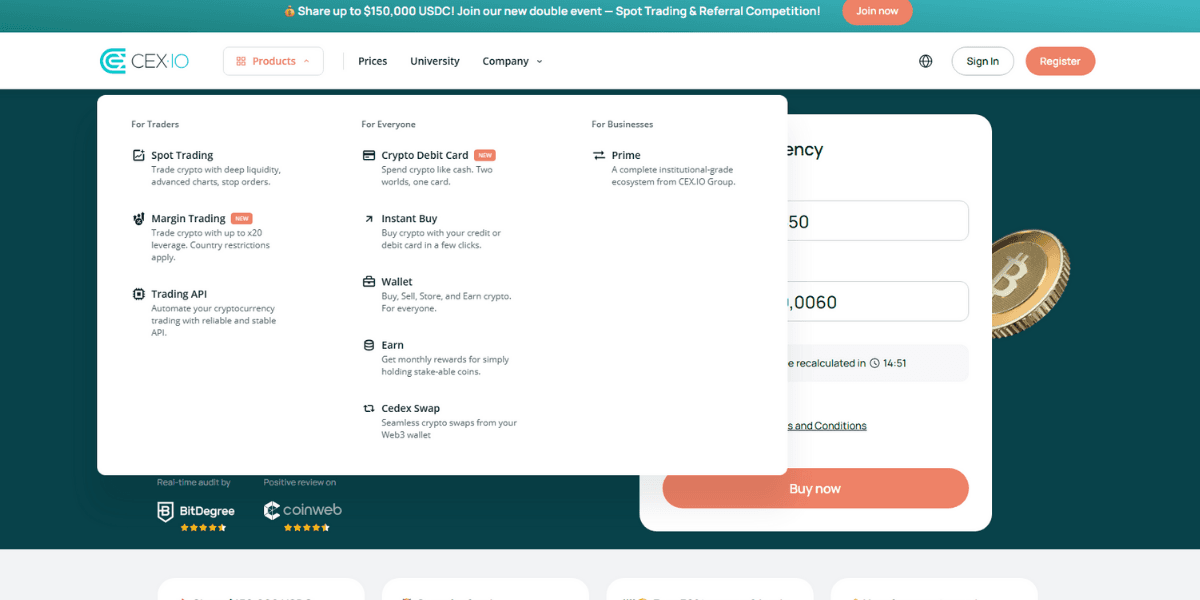The image size is (1200, 600).
Task: Collapse the Products dropdown menu
Action: pos(273,61)
